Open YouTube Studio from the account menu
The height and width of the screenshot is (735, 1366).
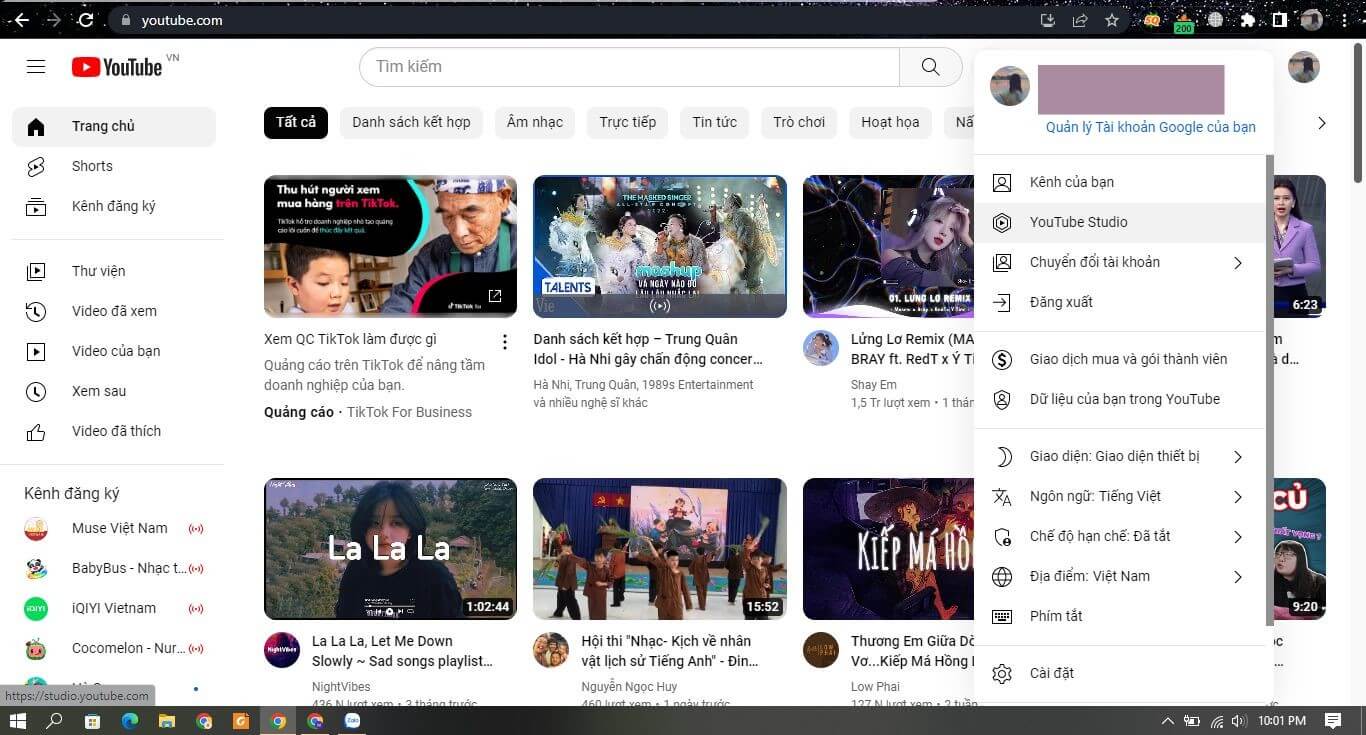click(x=1078, y=222)
